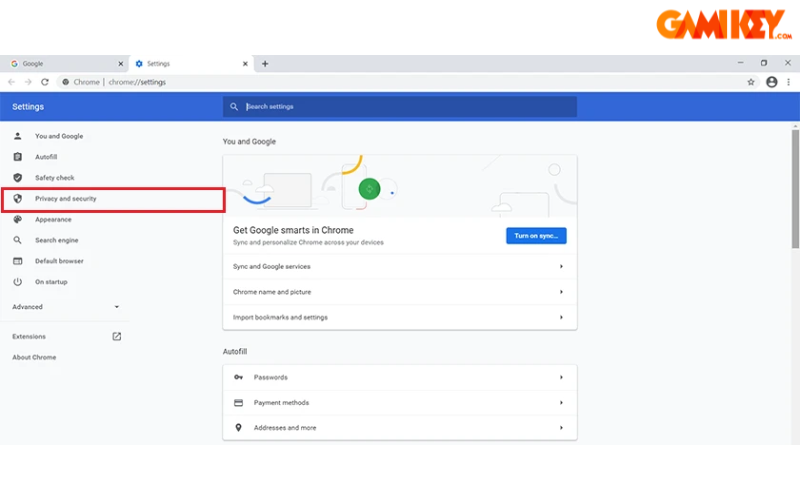Click the Search settings input field
800x500 pixels.
(x=400, y=107)
